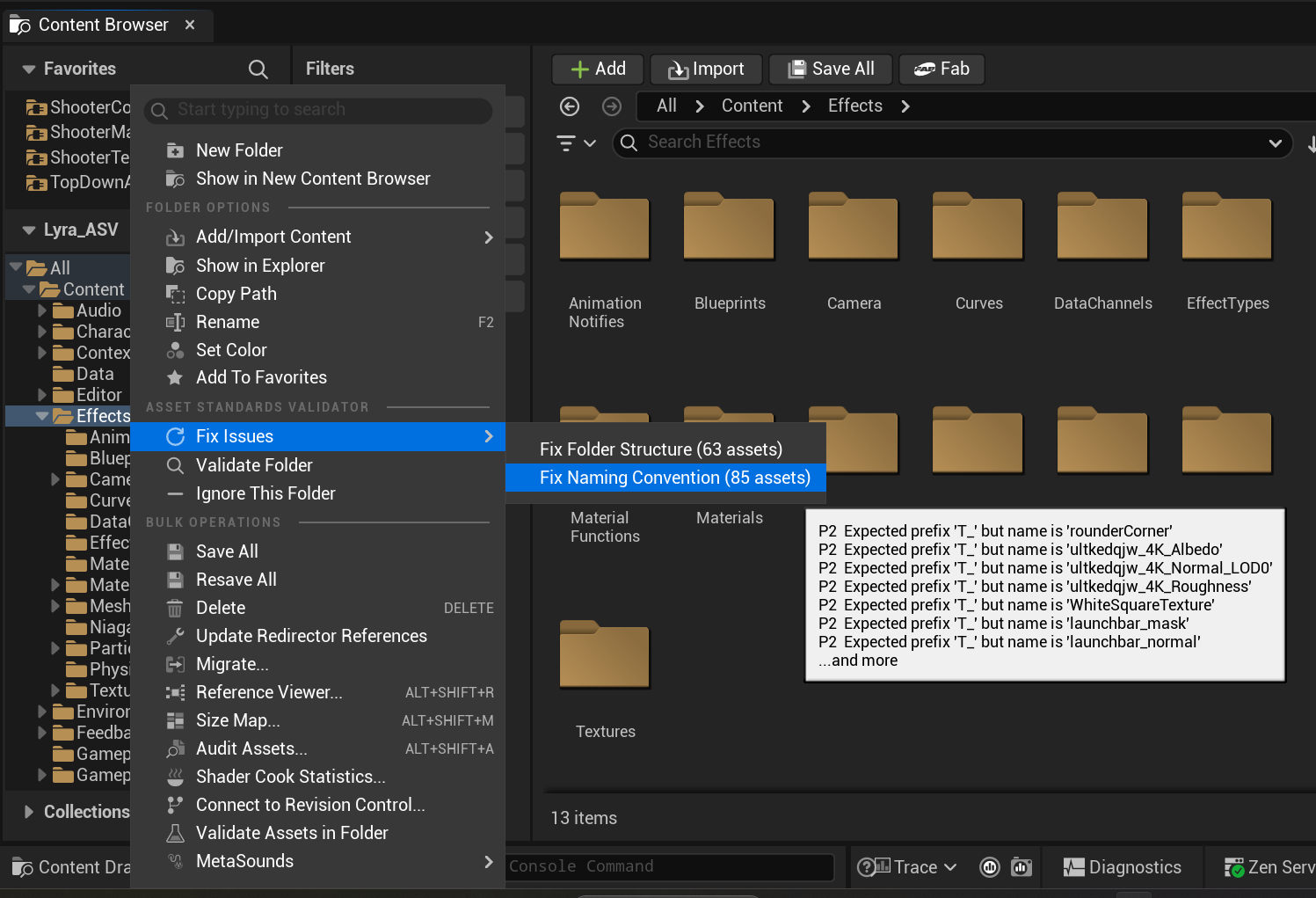Open the Animation Notifies folder thumbnail
This screenshot has height=898, width=1316.
pos(605,226)
